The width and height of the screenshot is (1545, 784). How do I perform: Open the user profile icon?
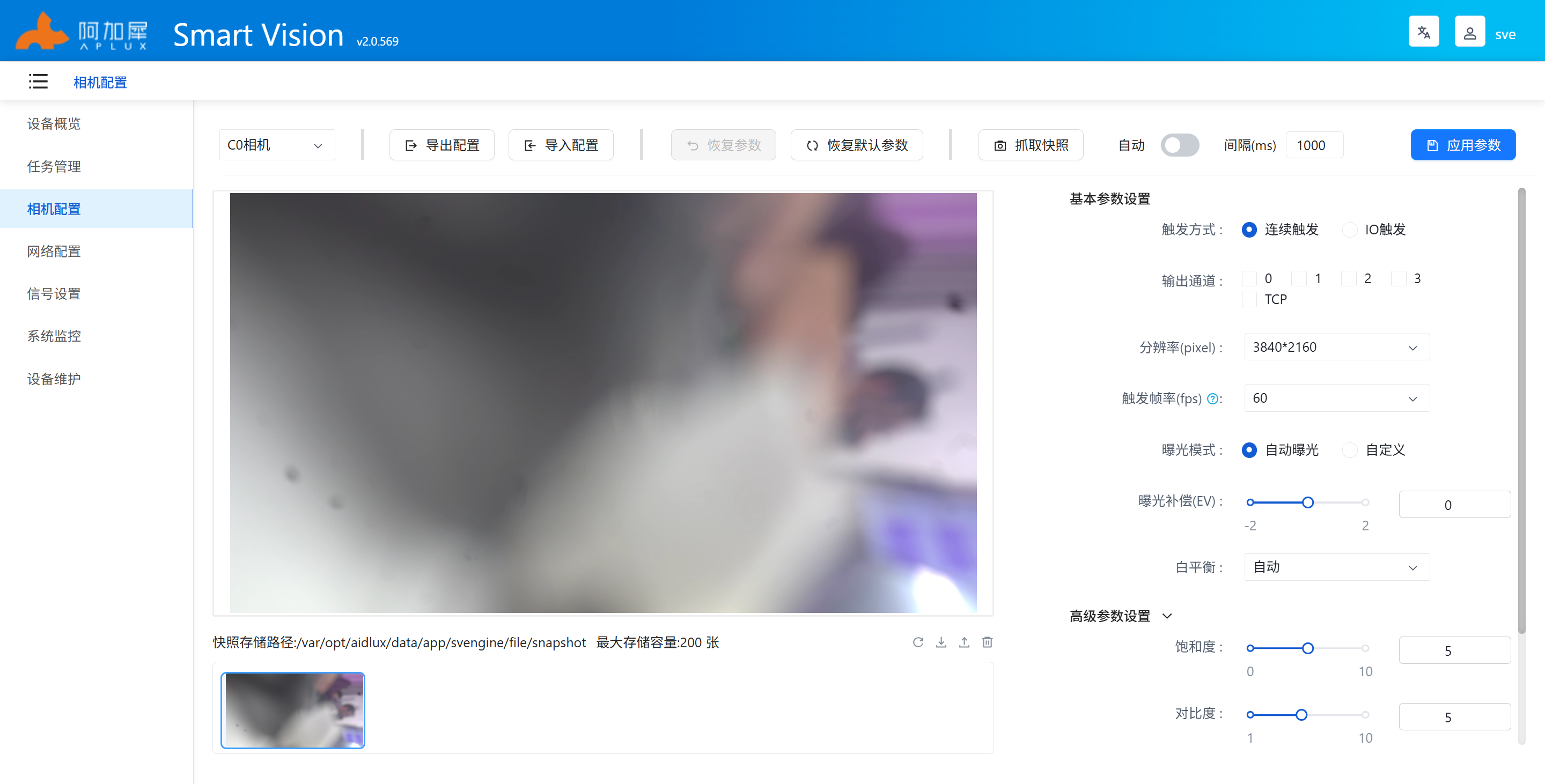coord(1469,32)
